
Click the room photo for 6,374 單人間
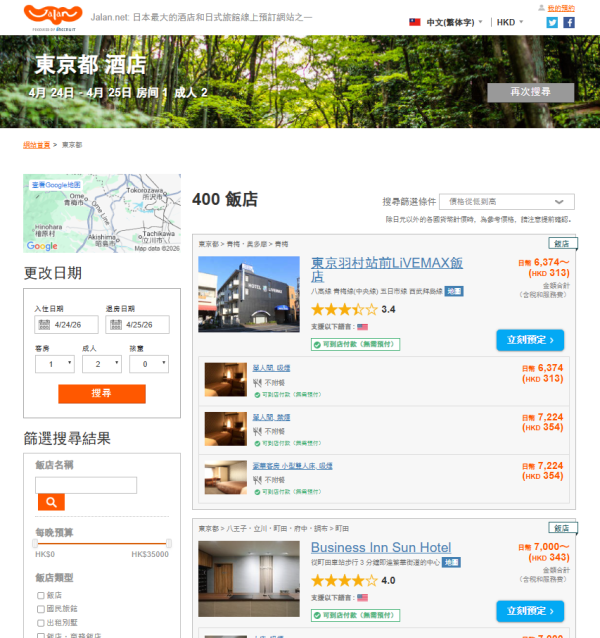coord(226,379)
